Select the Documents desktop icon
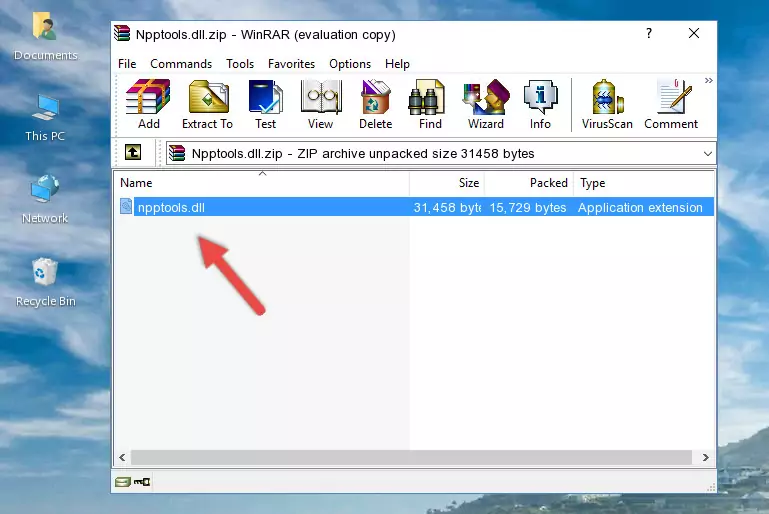Image resolution: width=769 pixels, height=514 pixels. (45, 37)
